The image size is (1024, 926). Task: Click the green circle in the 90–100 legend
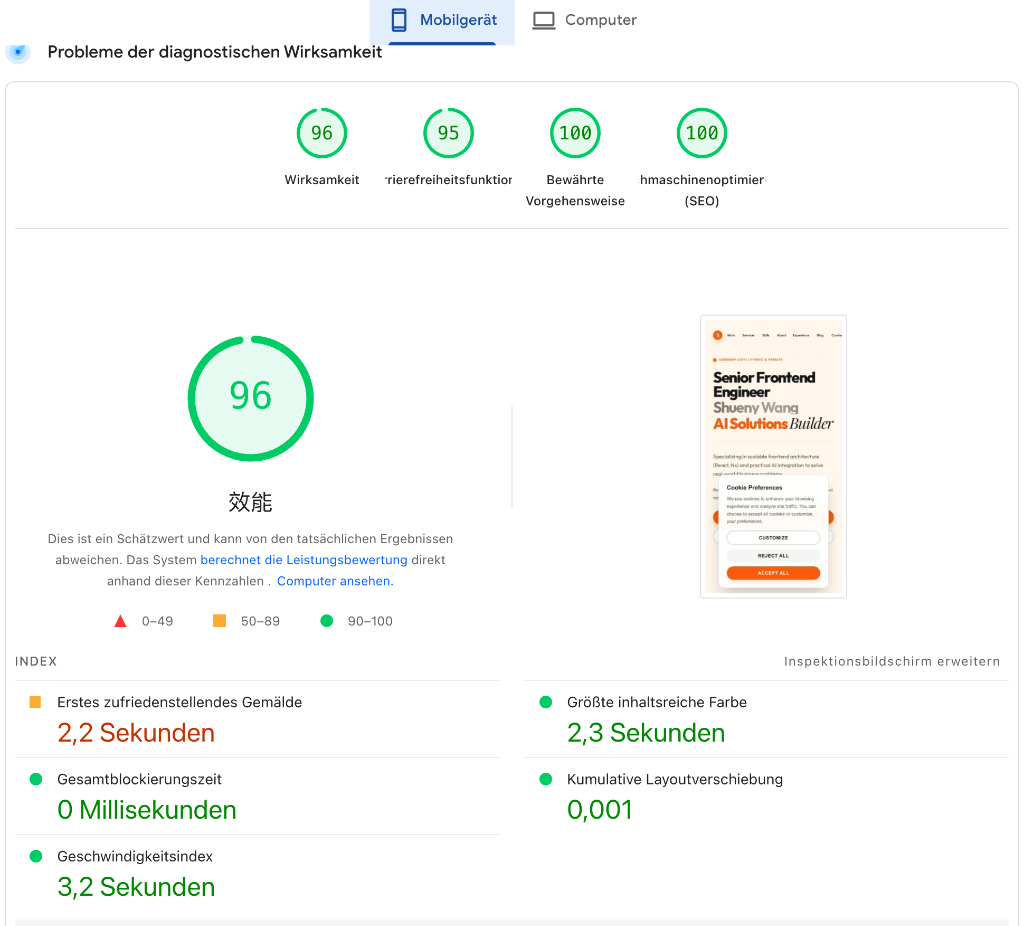[325, 620]
